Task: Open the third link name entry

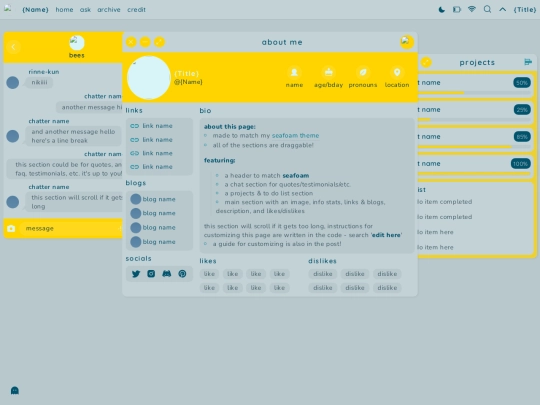Action: point(152,153)
